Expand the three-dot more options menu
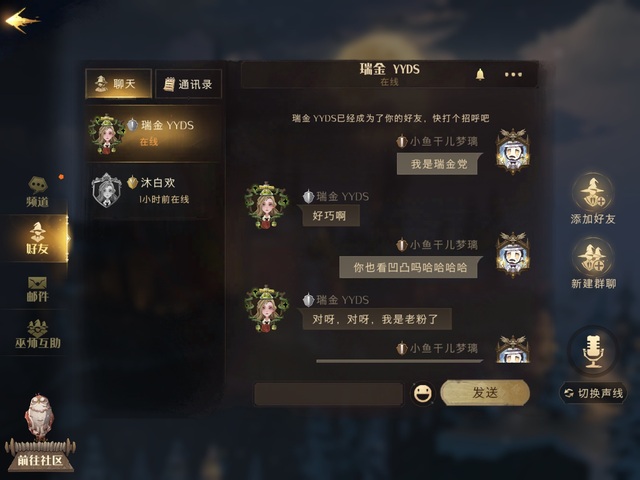Screen dimensions: 640x480 click(x=513, y=74)
